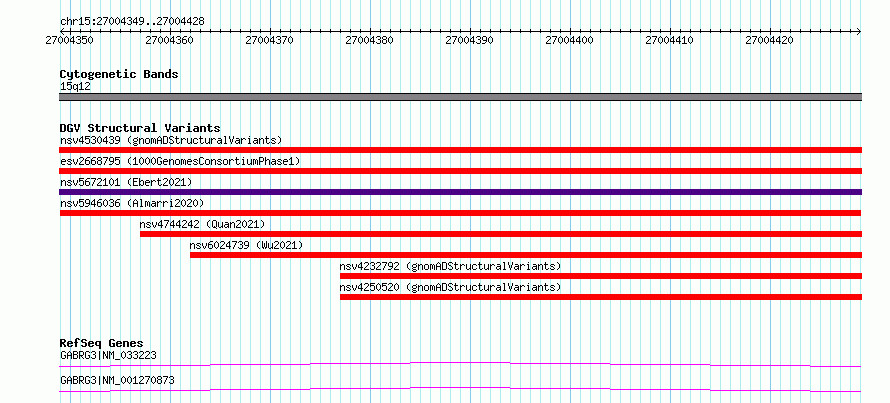Click ruler position 27004400
Screen dimensions: 890x403
coord(569,41)
